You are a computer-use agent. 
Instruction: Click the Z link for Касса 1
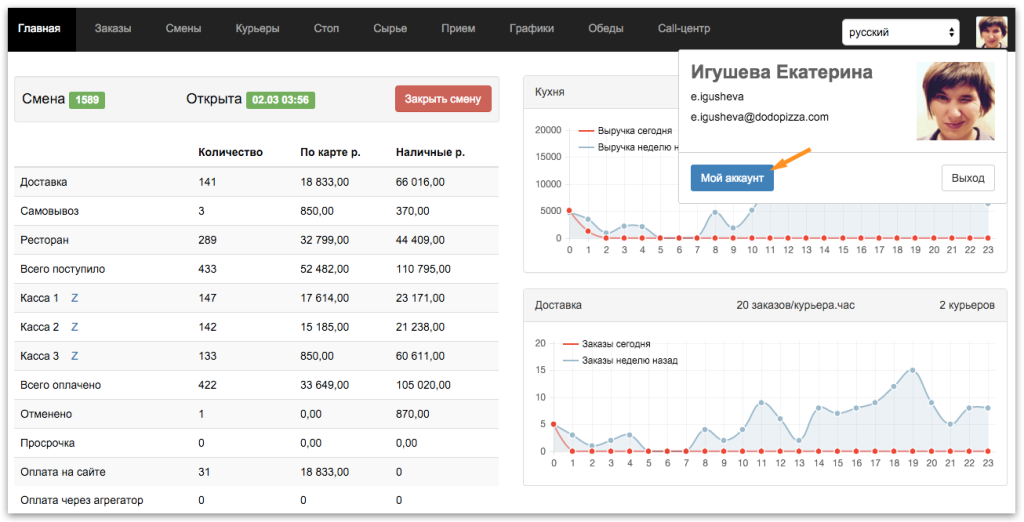[x=74, y=298]
